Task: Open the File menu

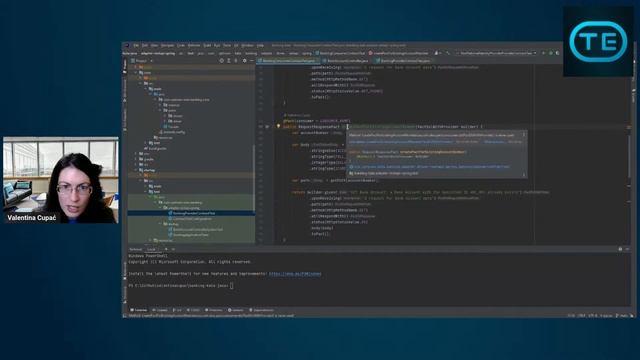Action: pos(136,45)
